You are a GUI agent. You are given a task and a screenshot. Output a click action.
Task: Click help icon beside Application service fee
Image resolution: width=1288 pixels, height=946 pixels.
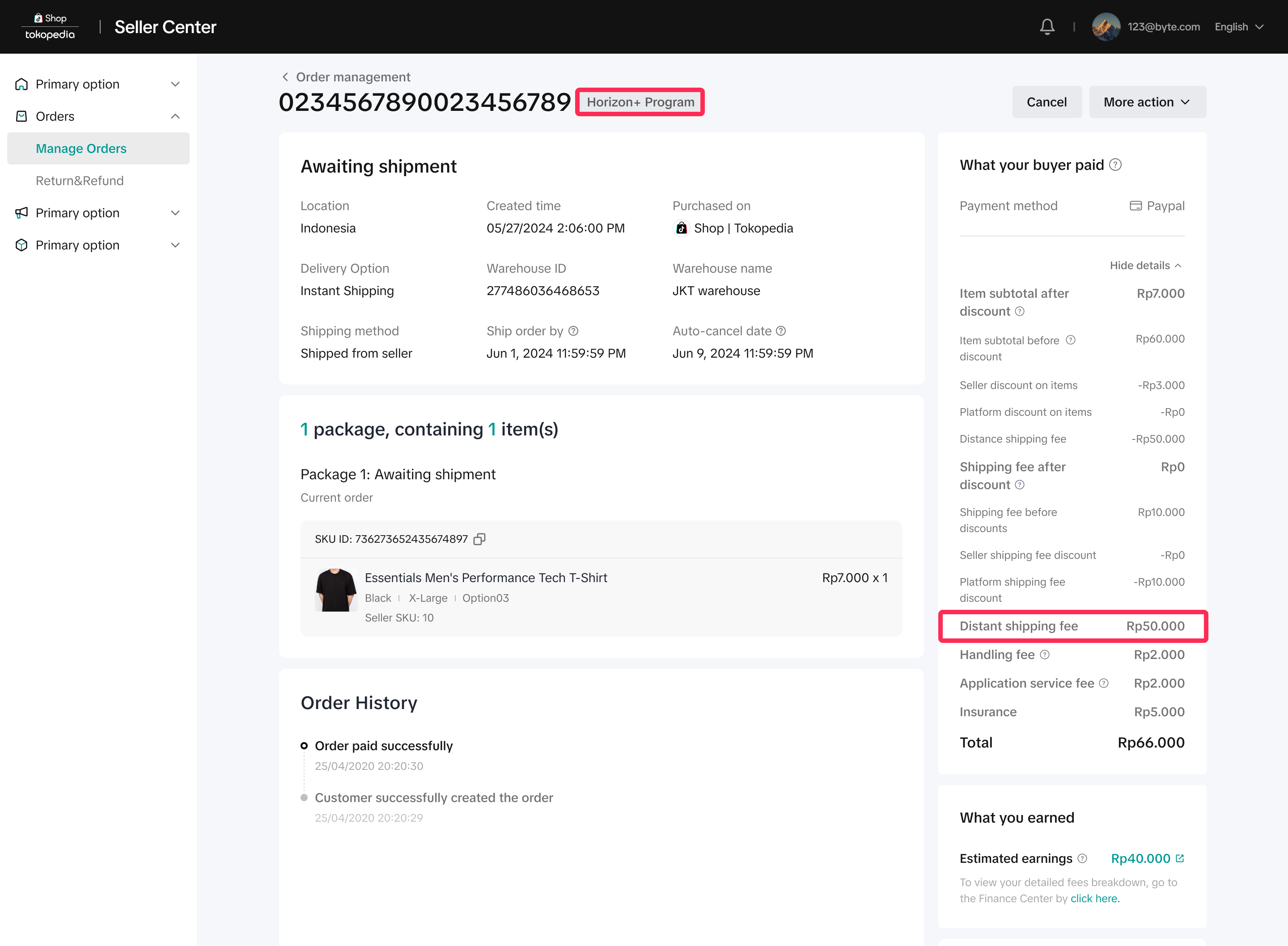coord(1104,683)
